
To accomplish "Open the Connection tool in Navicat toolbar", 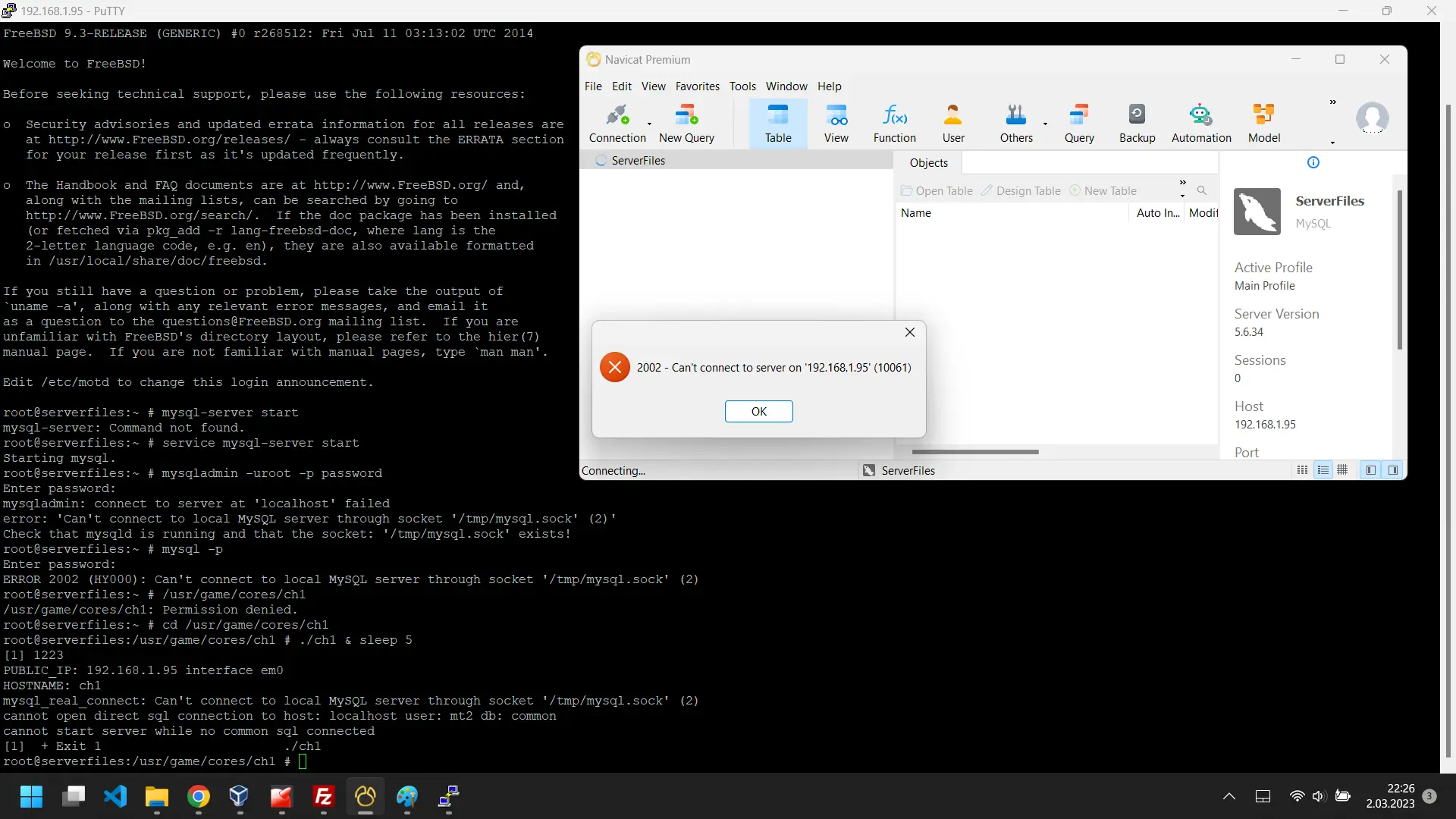I will tap(617, 124).
